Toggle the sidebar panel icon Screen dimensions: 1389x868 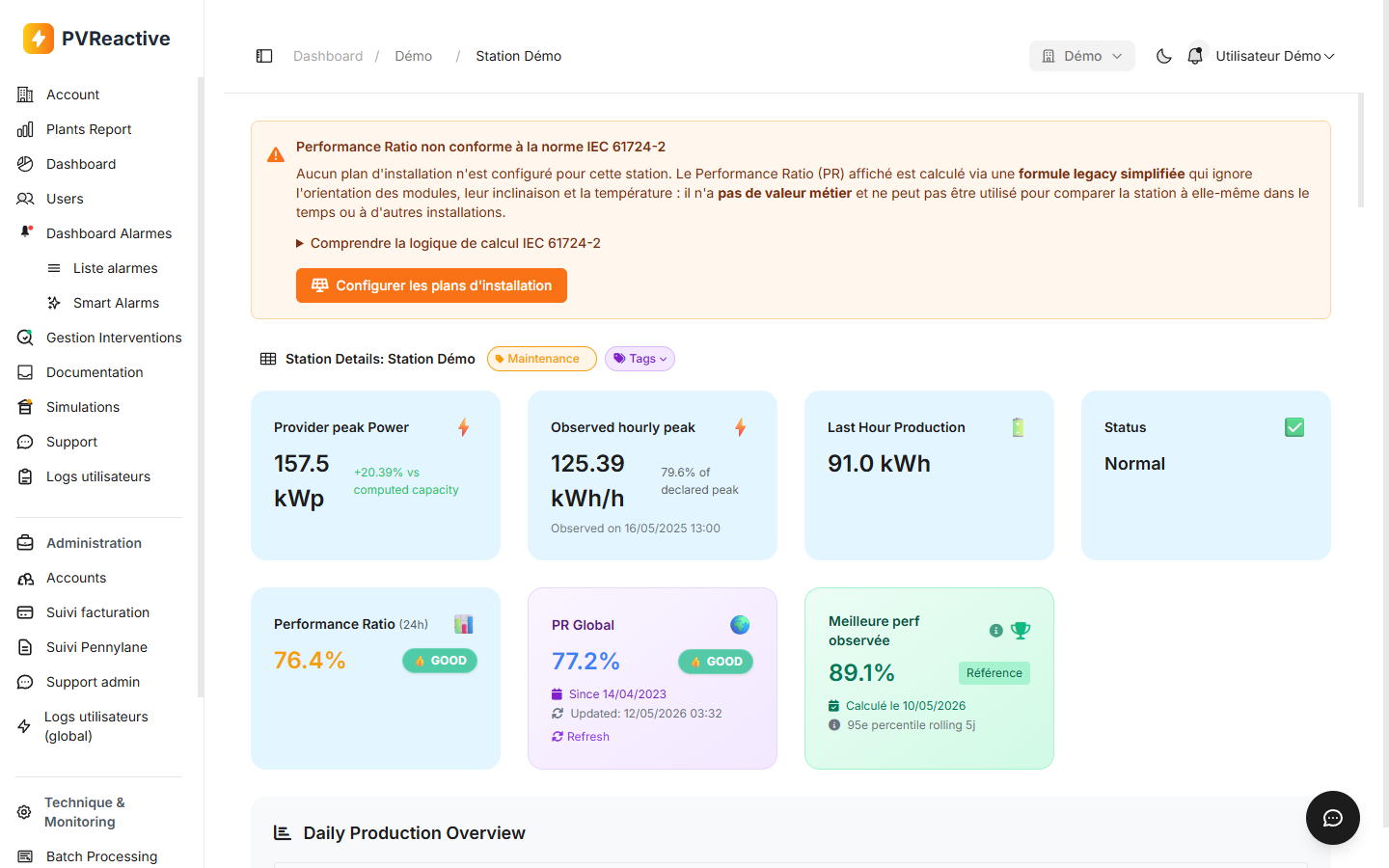pos(264,56)
